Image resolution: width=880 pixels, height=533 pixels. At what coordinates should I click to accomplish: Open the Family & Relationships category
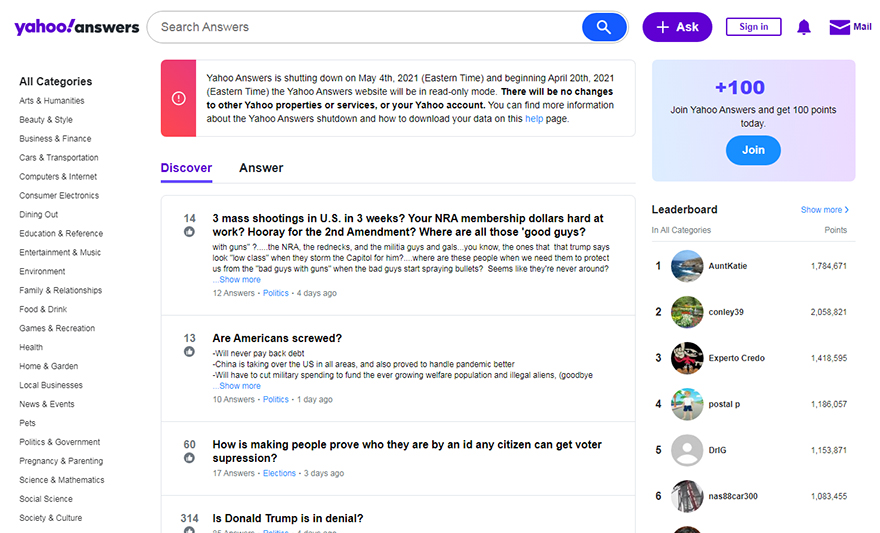(61, 290)
